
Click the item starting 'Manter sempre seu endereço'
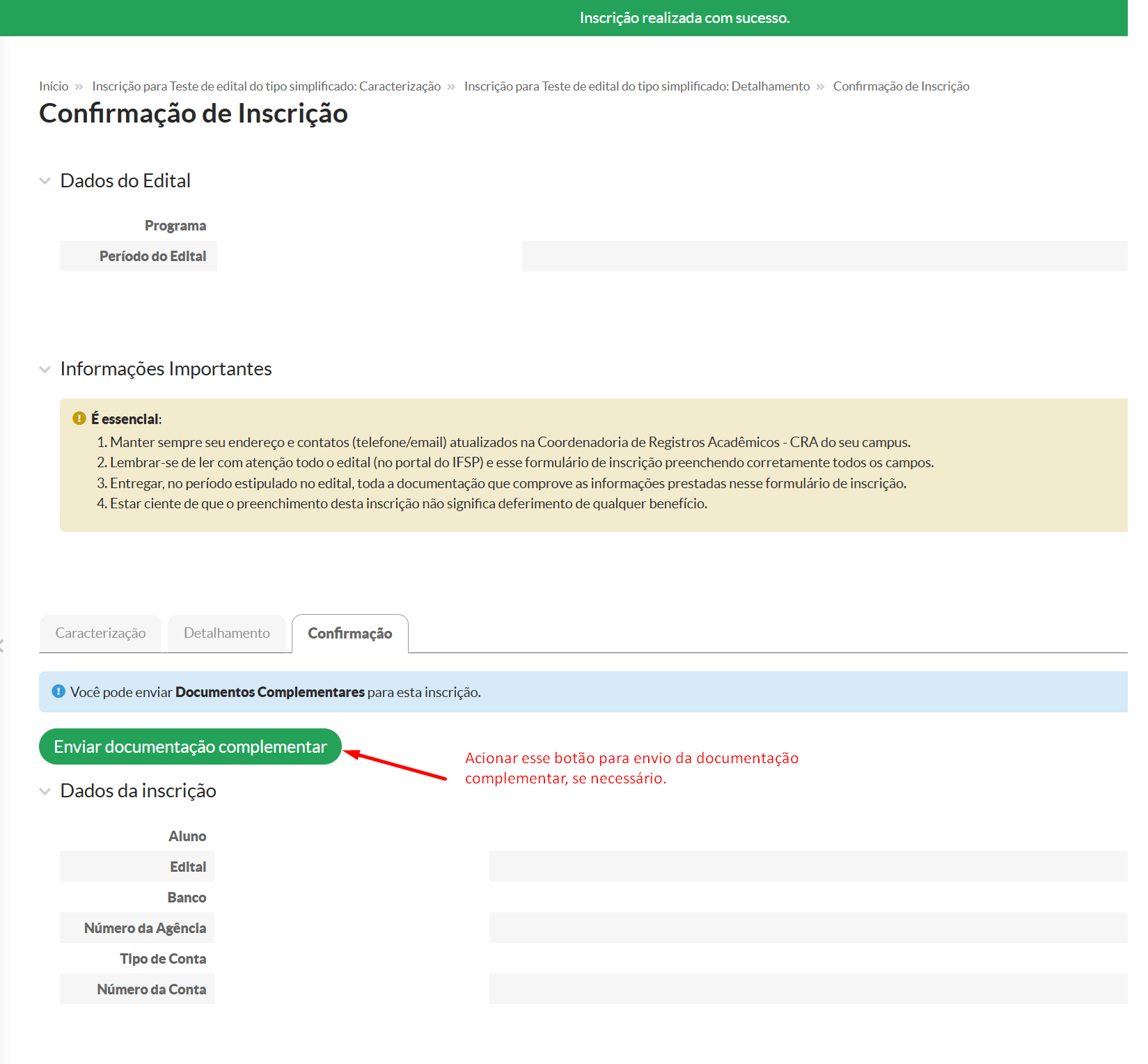(510, 442)
